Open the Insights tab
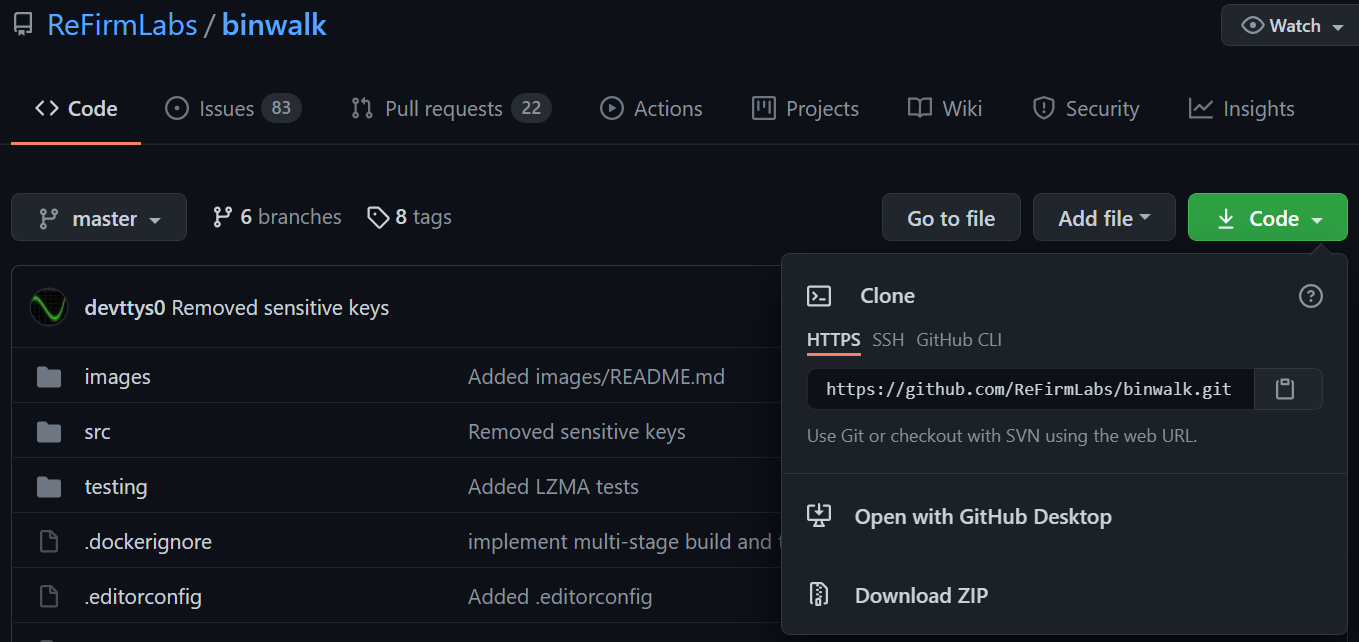 click(1241, 109)
